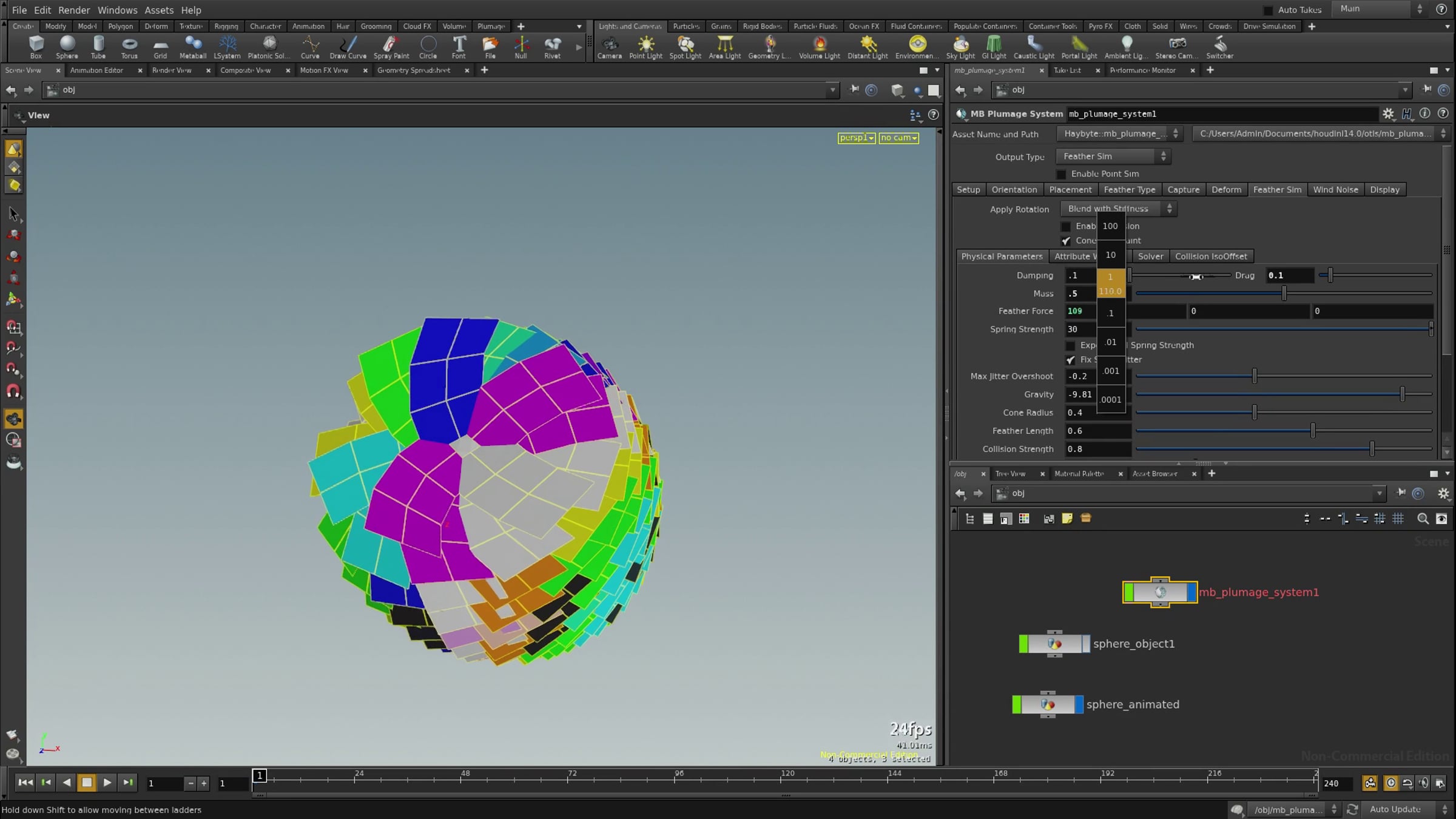Toggle the Auto Takes checkbox
1456x819 pixels.
[1268, 10]
